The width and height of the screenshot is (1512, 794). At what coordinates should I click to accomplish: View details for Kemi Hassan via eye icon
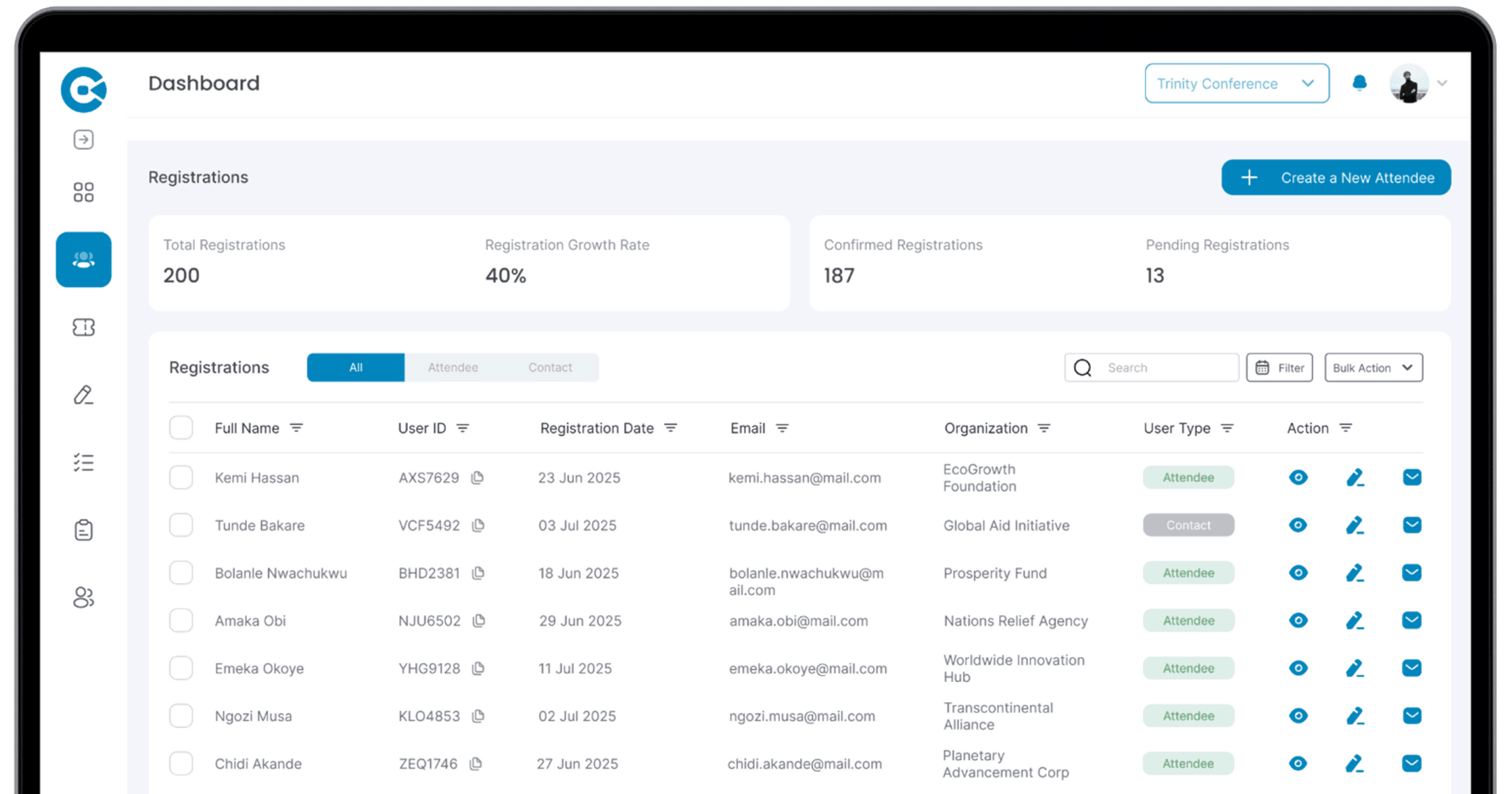[x=1298, y=477]
